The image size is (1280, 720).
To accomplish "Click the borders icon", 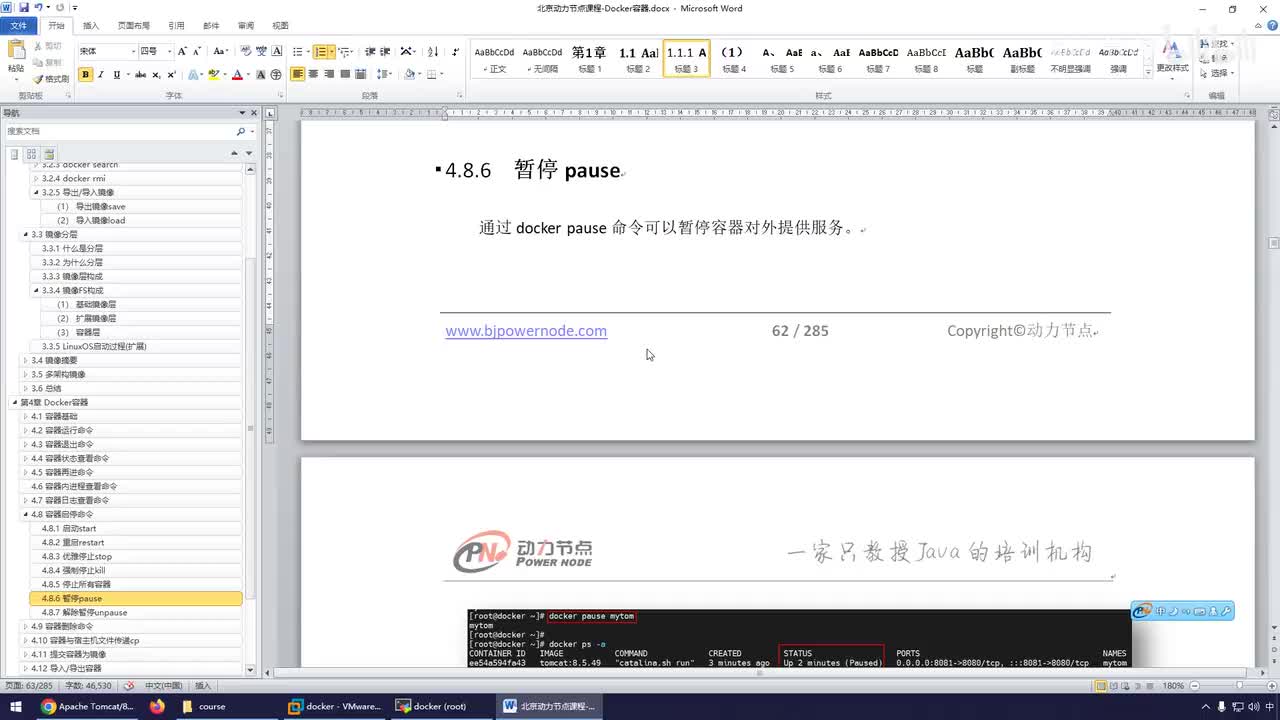I will pyautogui.click(x=434, y=74).
